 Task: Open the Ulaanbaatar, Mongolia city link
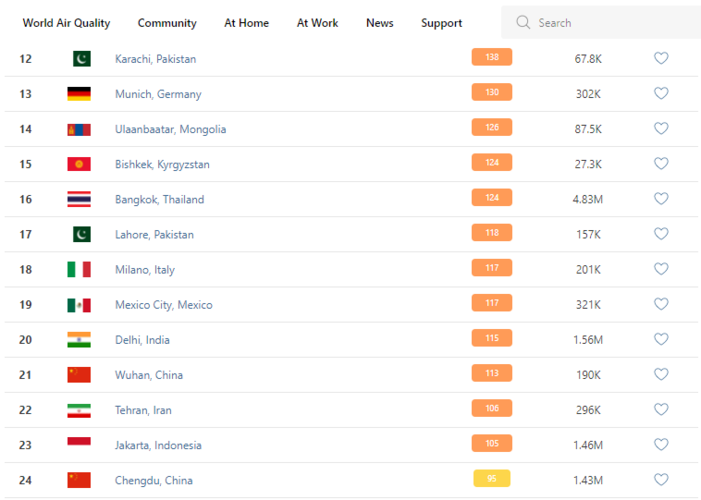point(170,129)
